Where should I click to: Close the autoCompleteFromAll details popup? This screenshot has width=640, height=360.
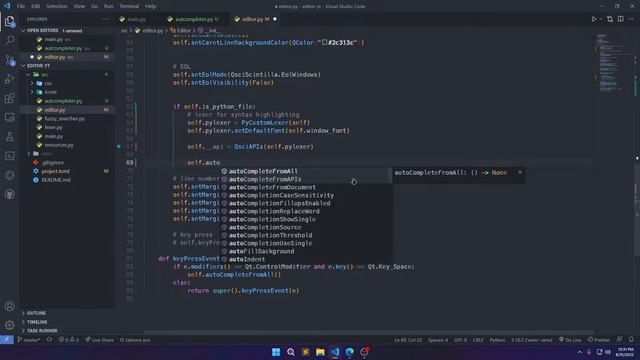(520, 172)
